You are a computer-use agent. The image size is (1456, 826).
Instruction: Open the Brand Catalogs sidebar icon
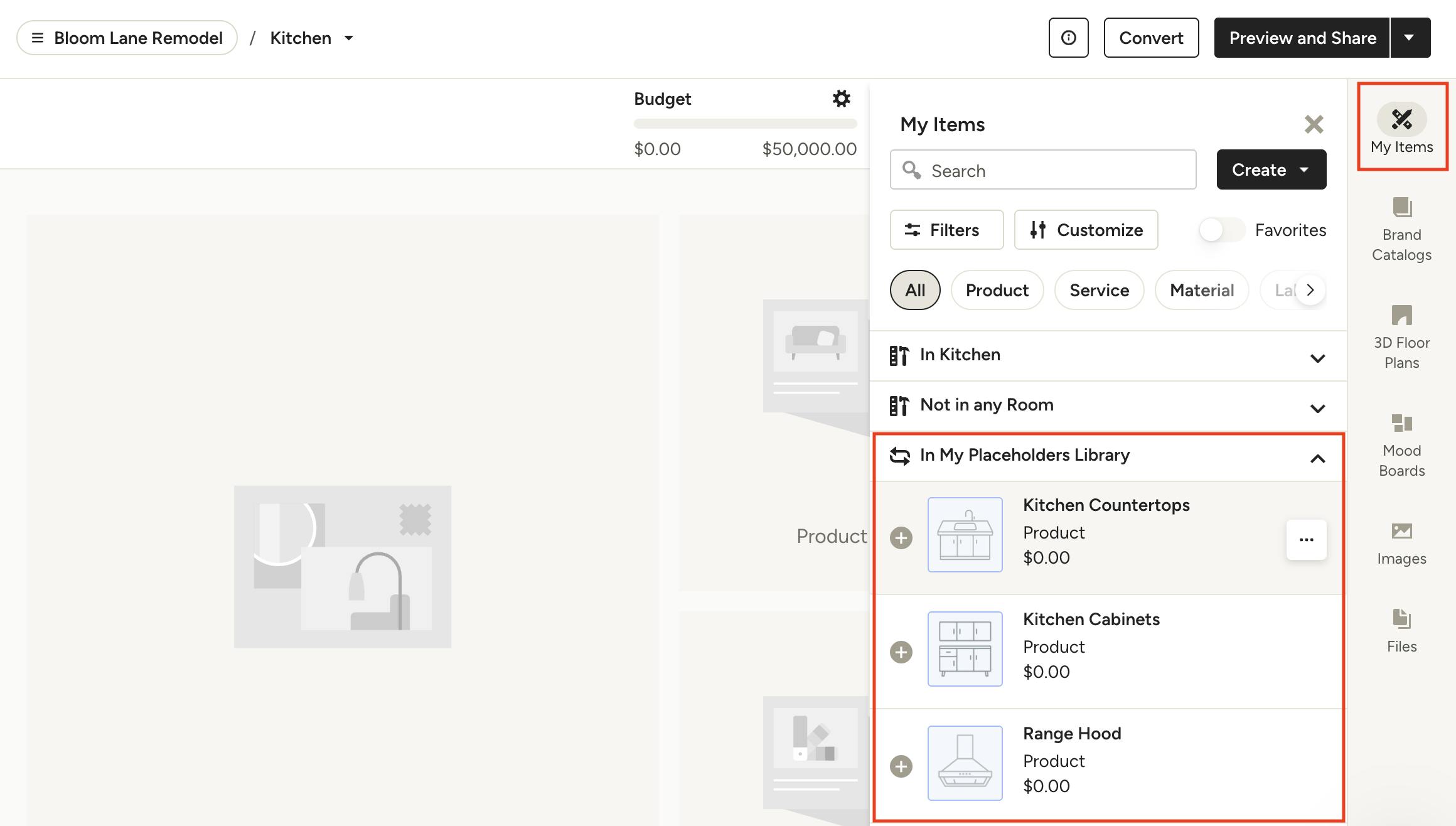point(1401,228)
